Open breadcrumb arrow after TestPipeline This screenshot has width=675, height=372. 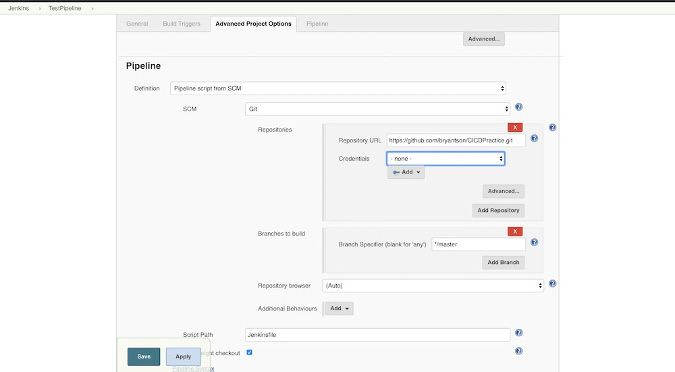(92, 8)
